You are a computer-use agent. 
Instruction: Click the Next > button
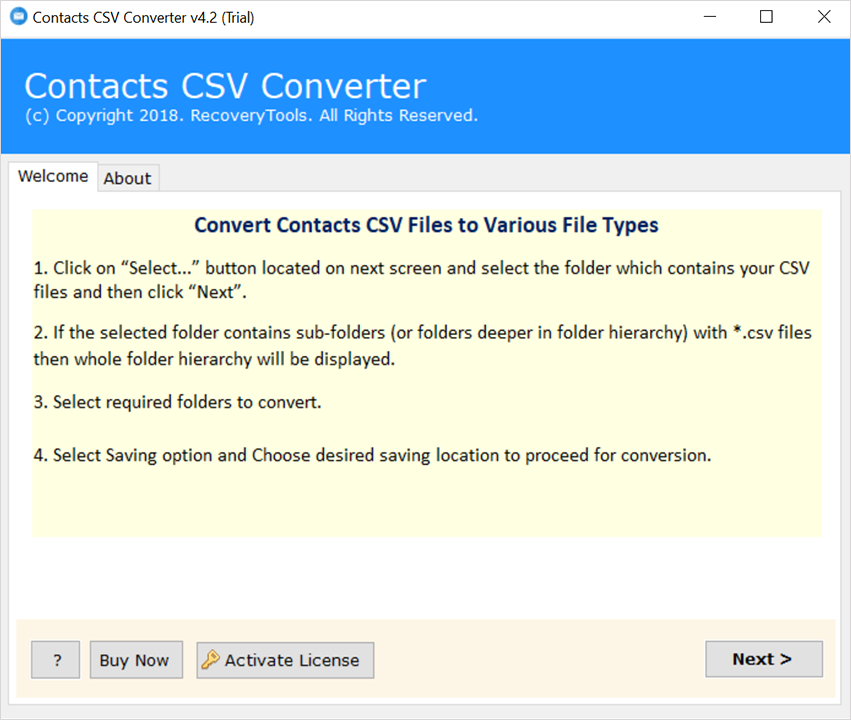tap(764, 659)
